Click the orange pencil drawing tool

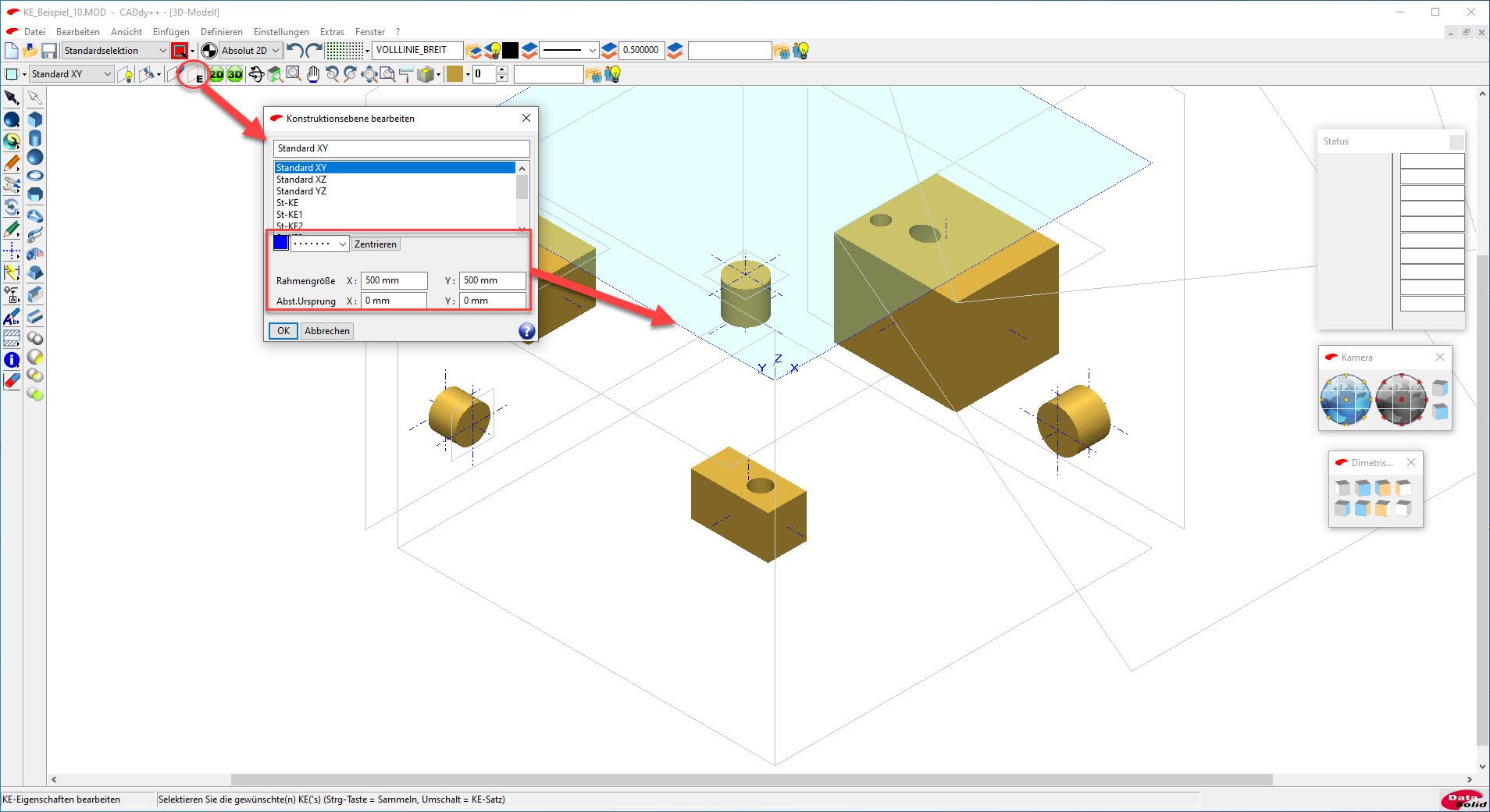[x=12, y=163]
